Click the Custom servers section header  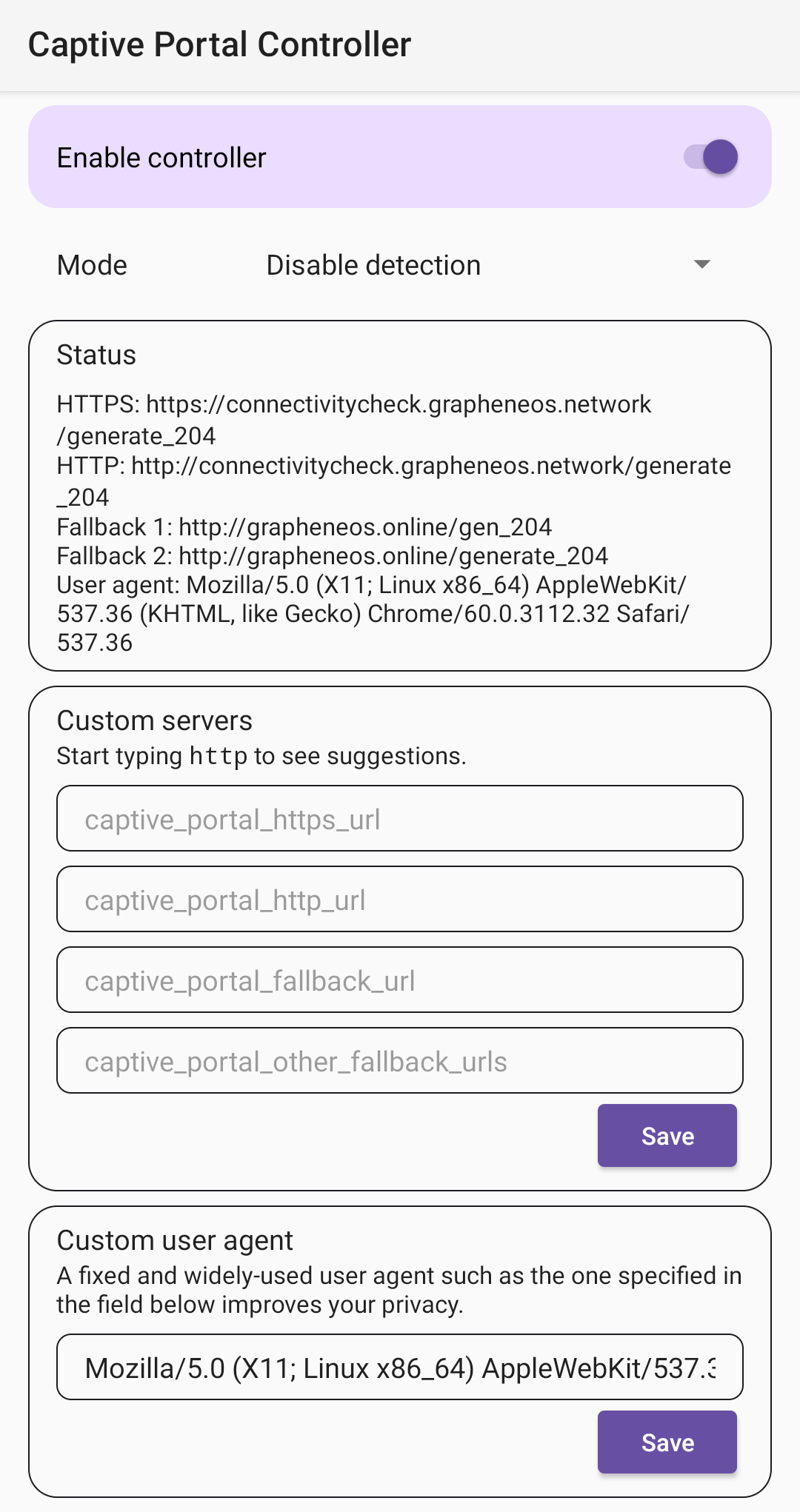(x=154, y=720)
